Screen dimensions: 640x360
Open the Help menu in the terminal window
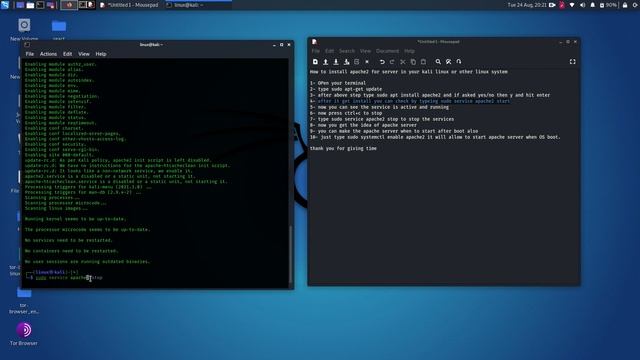pos(101,54)
